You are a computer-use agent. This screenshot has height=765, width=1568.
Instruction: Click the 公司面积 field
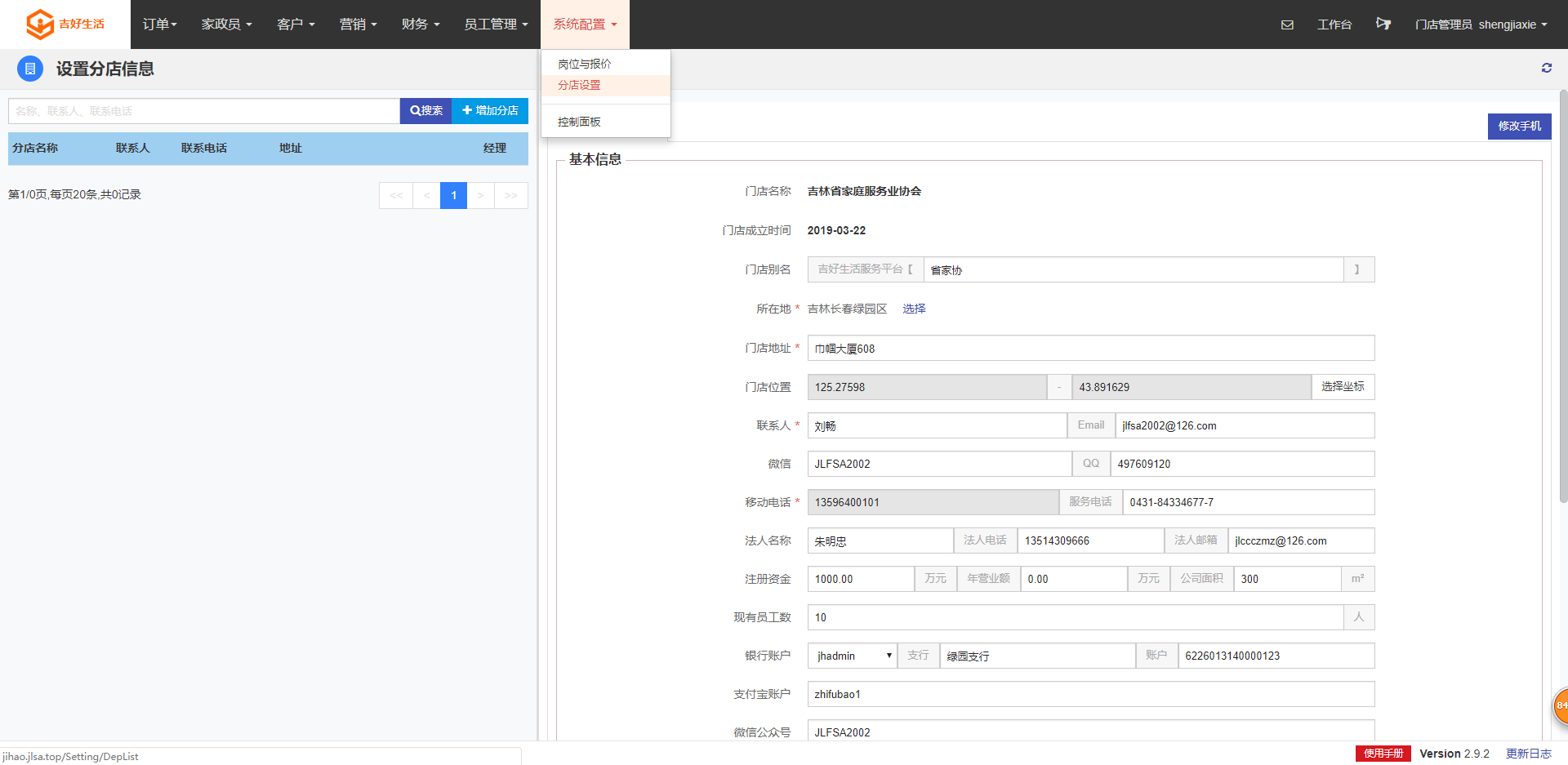[1288, 579]
